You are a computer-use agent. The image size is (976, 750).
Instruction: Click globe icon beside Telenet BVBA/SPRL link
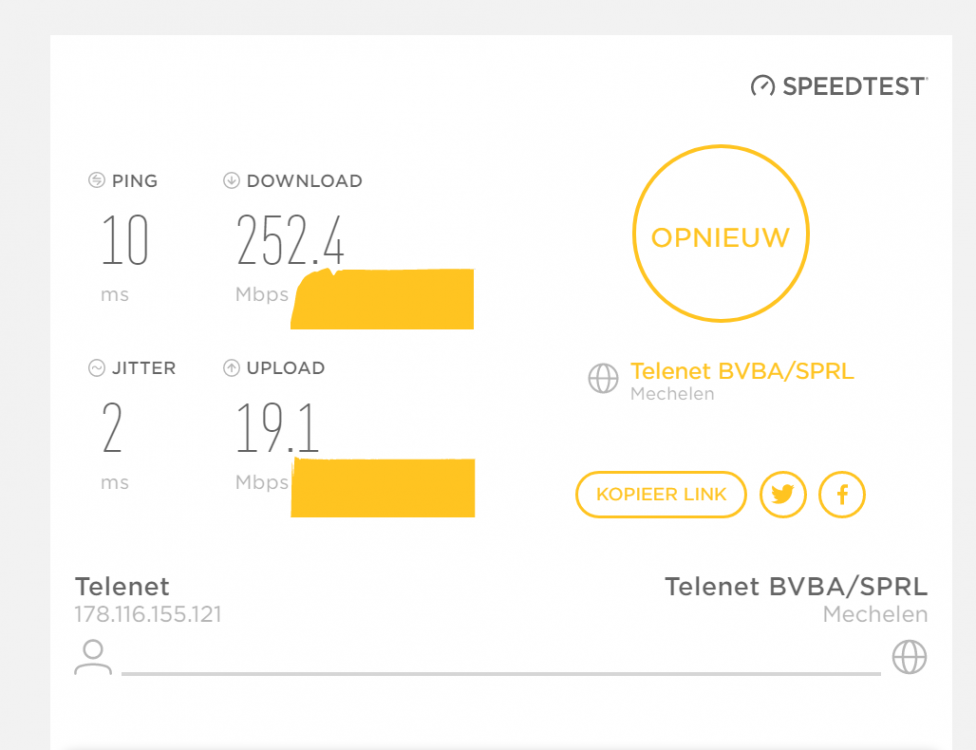pos(603,379)
